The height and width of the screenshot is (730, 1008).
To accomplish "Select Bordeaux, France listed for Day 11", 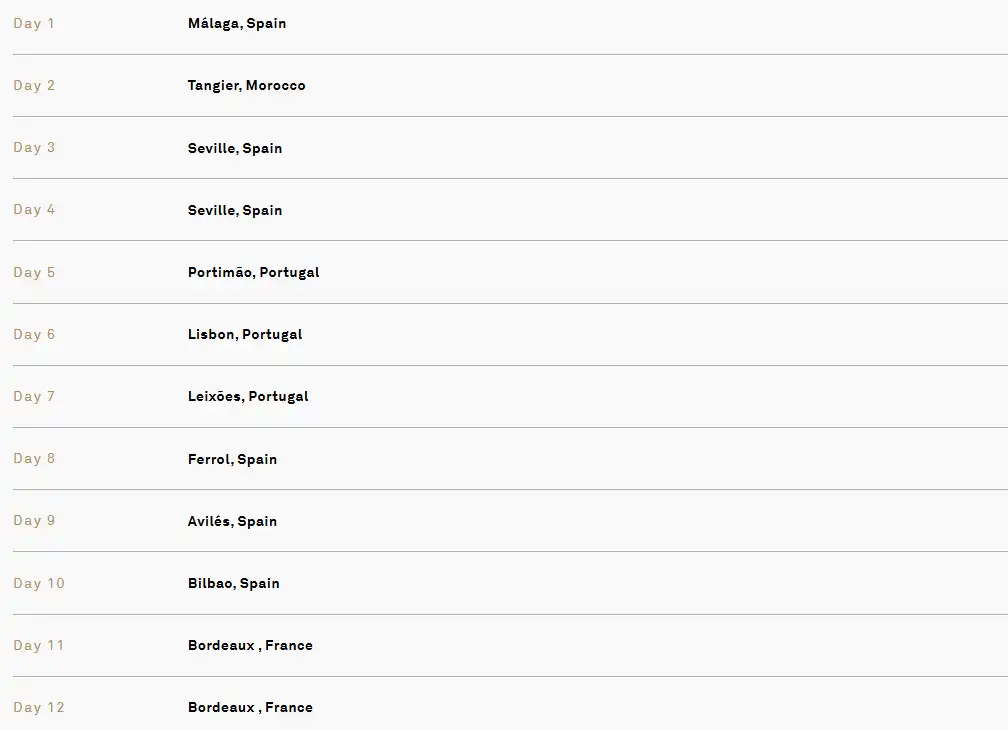I will click(250, 645).
